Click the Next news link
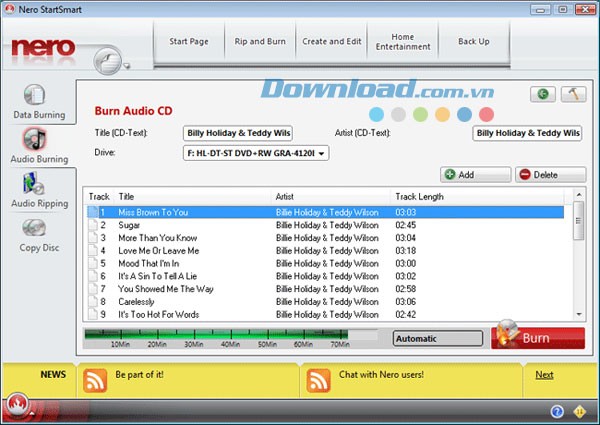 [x=544, y=375]
